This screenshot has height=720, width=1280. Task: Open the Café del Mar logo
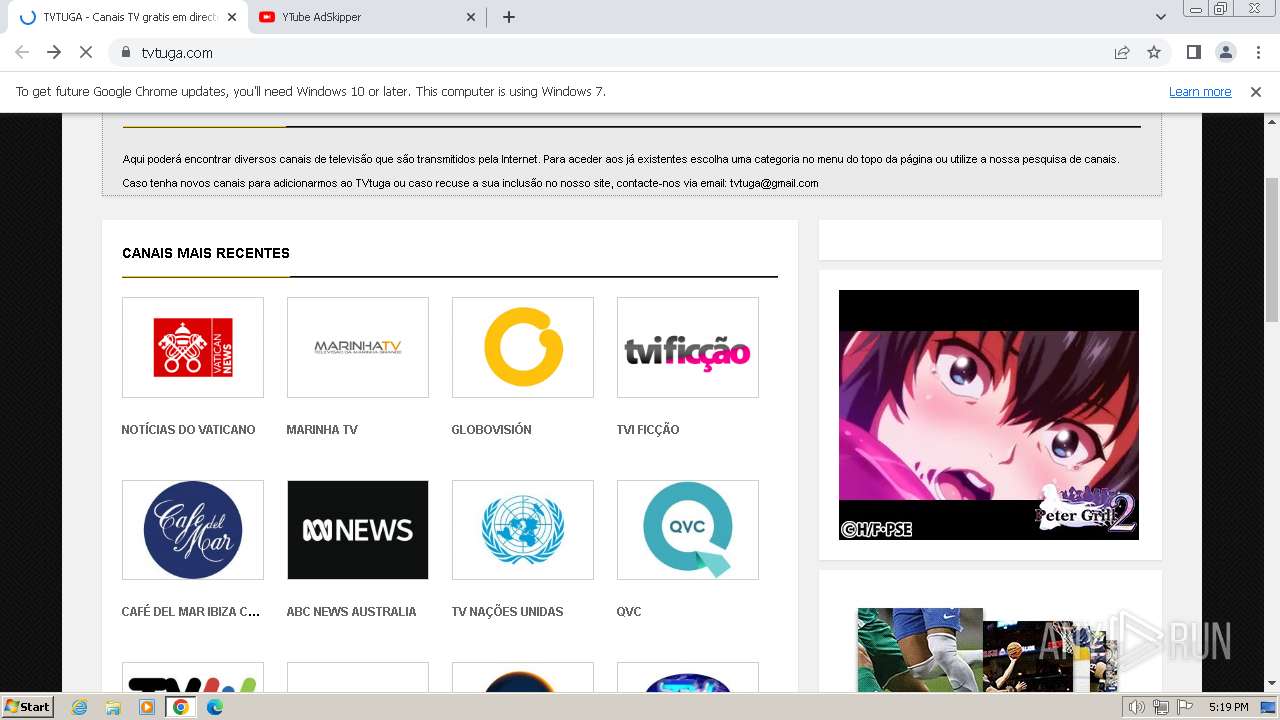coord(193,530)
